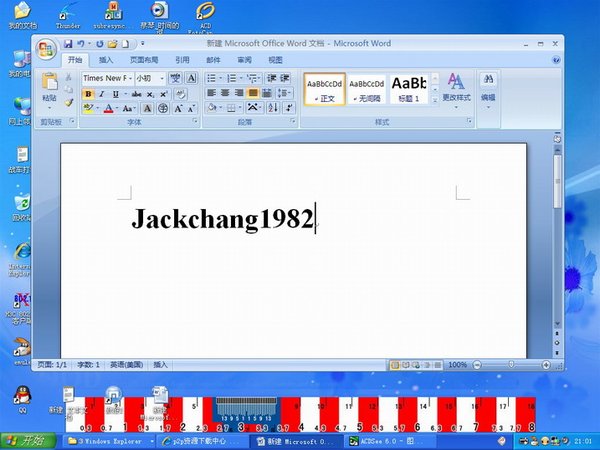
Task: Open the 字体 font dialog launcher
Action: tap(195, 121)
